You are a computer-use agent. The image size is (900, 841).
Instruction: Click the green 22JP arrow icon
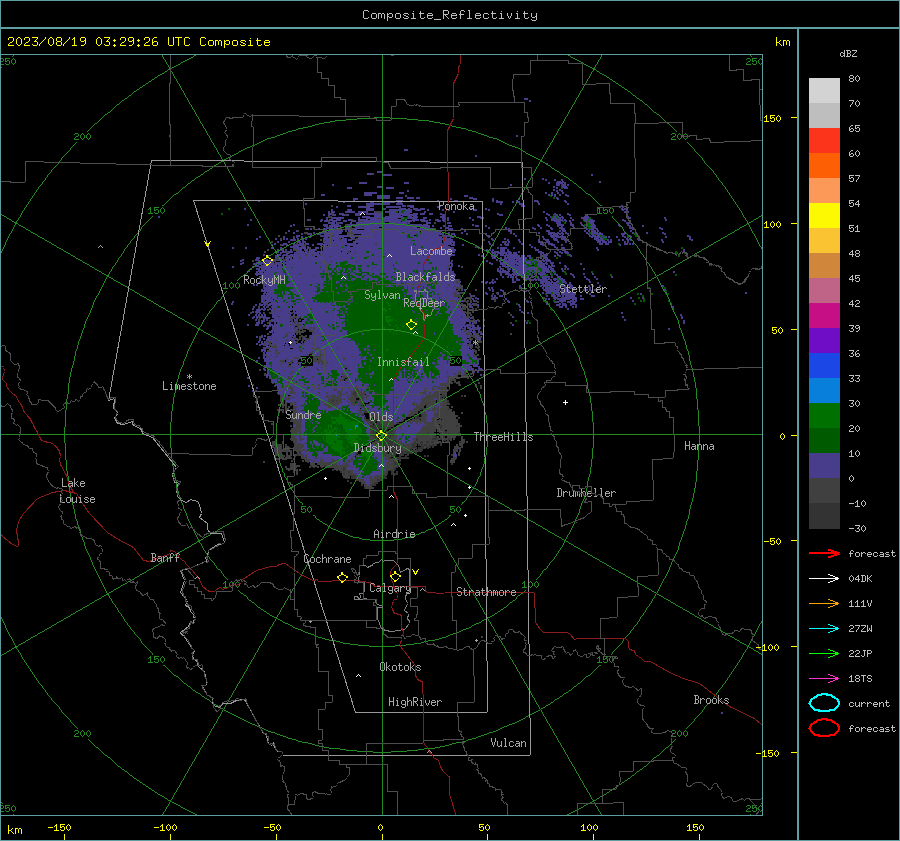pos(824,653)
